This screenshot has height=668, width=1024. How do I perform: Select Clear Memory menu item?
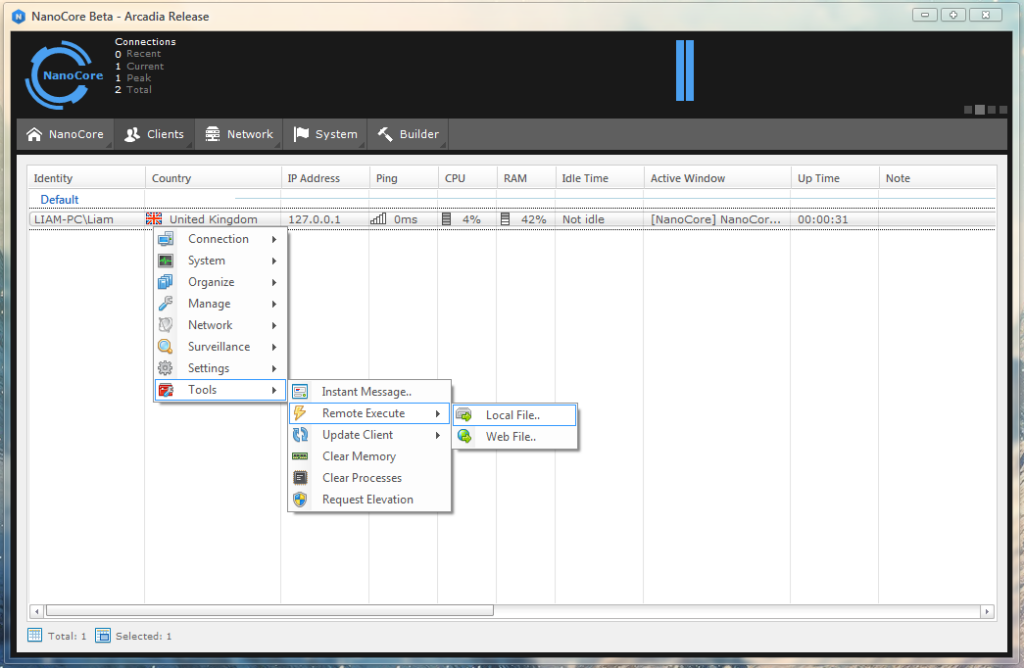coord(370,456)
